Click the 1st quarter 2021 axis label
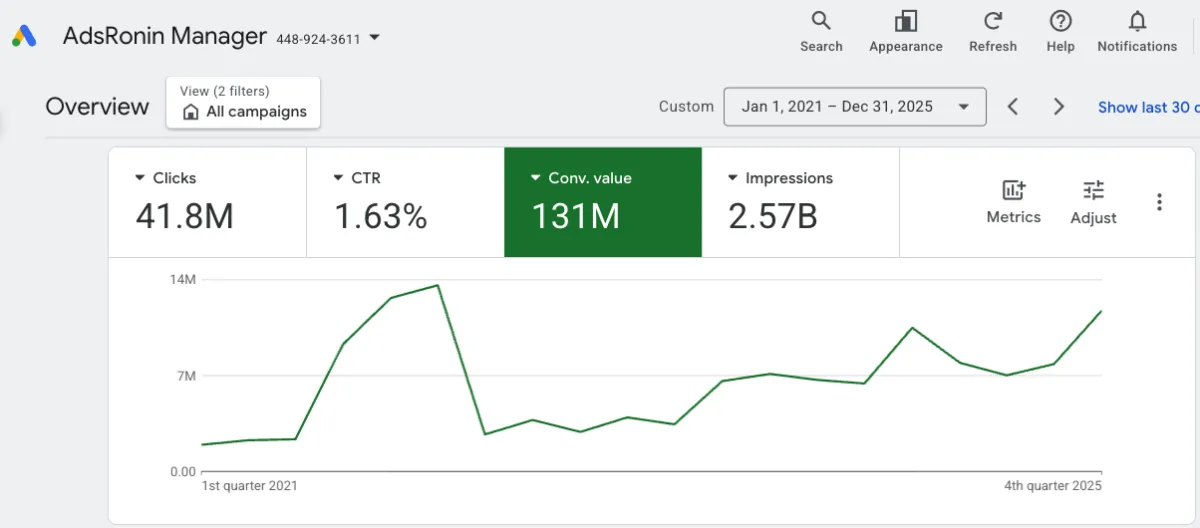1200x528 pixels. 250,486
